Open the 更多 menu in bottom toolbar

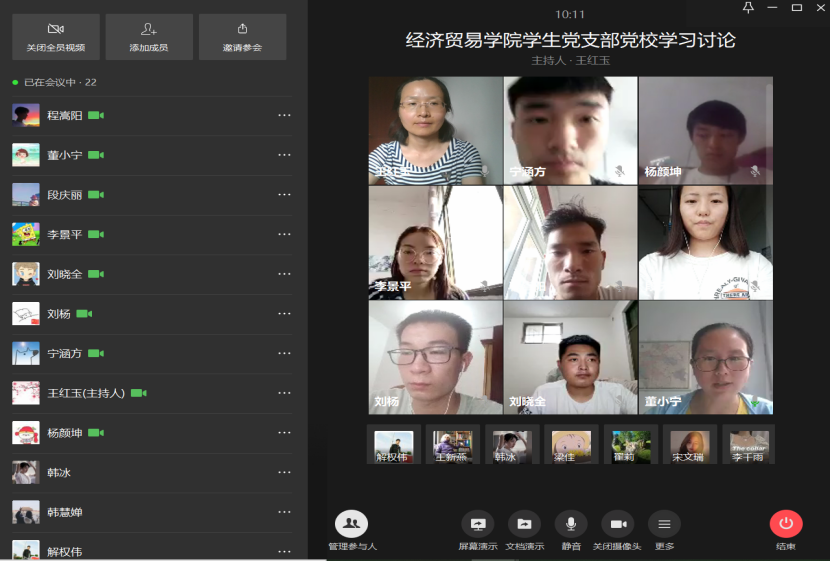pos(664,530)
